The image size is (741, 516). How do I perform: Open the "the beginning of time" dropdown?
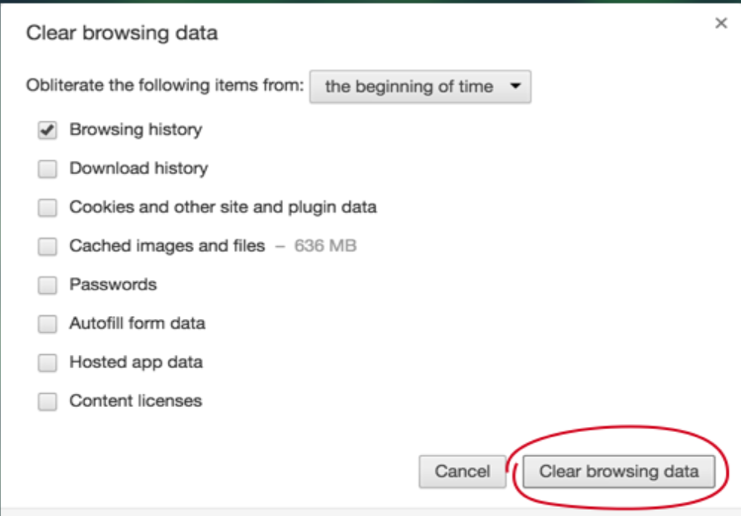[420, 87]
